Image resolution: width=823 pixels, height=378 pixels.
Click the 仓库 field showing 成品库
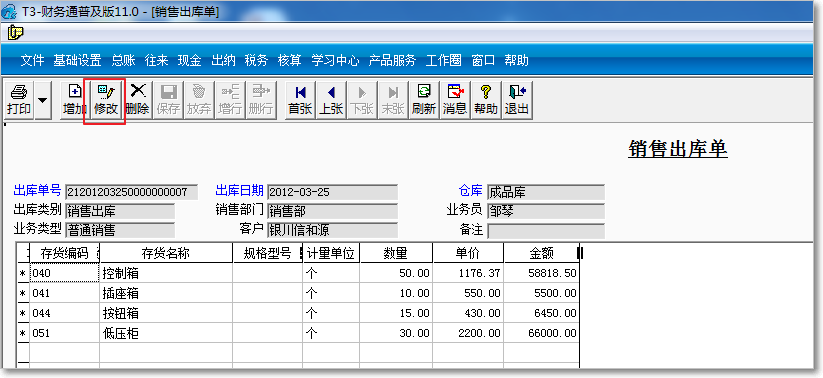click(546, 192)
